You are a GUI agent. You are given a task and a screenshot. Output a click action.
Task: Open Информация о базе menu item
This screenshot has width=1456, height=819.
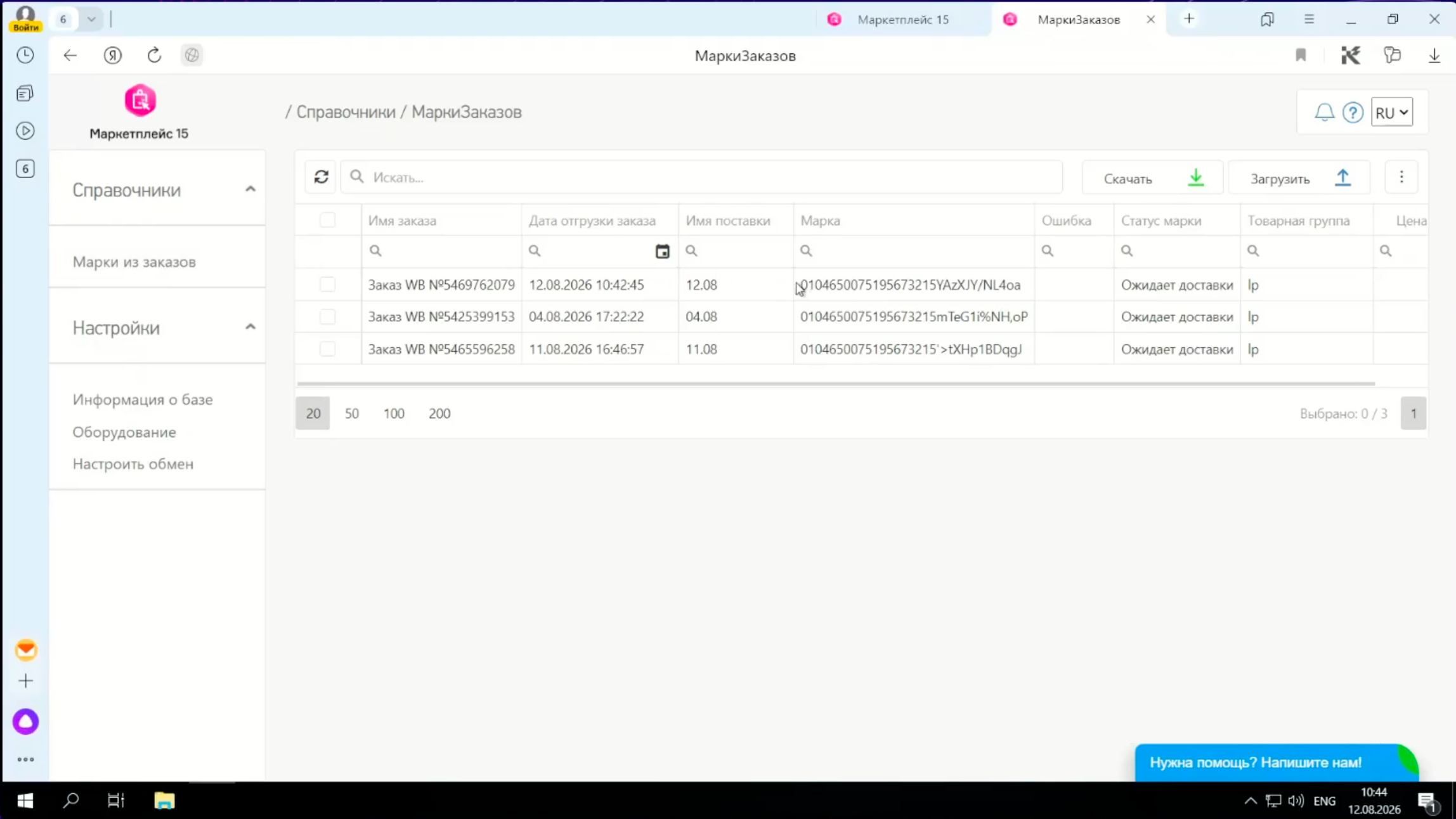click(143, 399)
